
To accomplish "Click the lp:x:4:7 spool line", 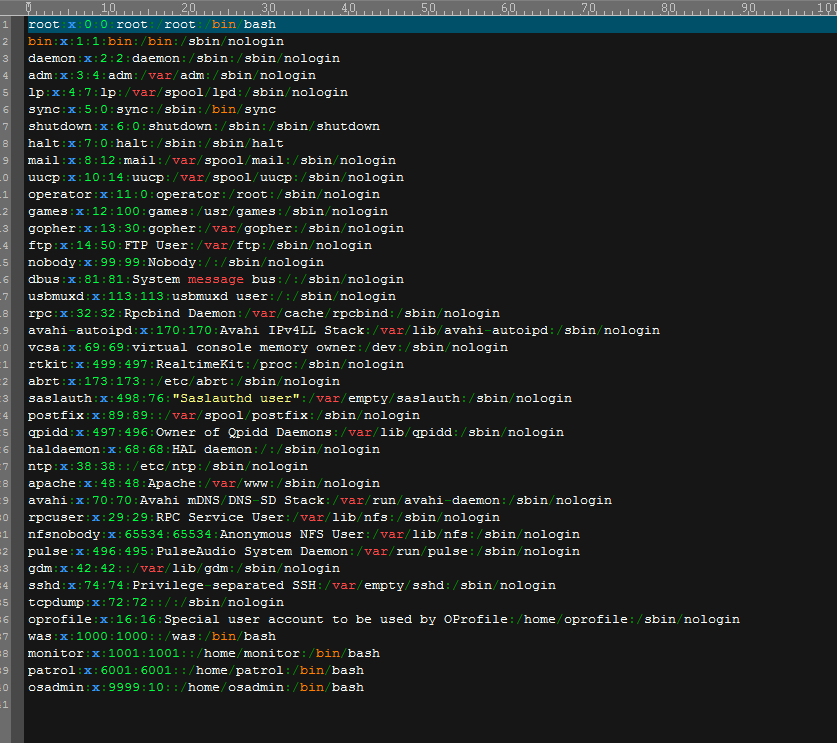I will coord(188,93).
